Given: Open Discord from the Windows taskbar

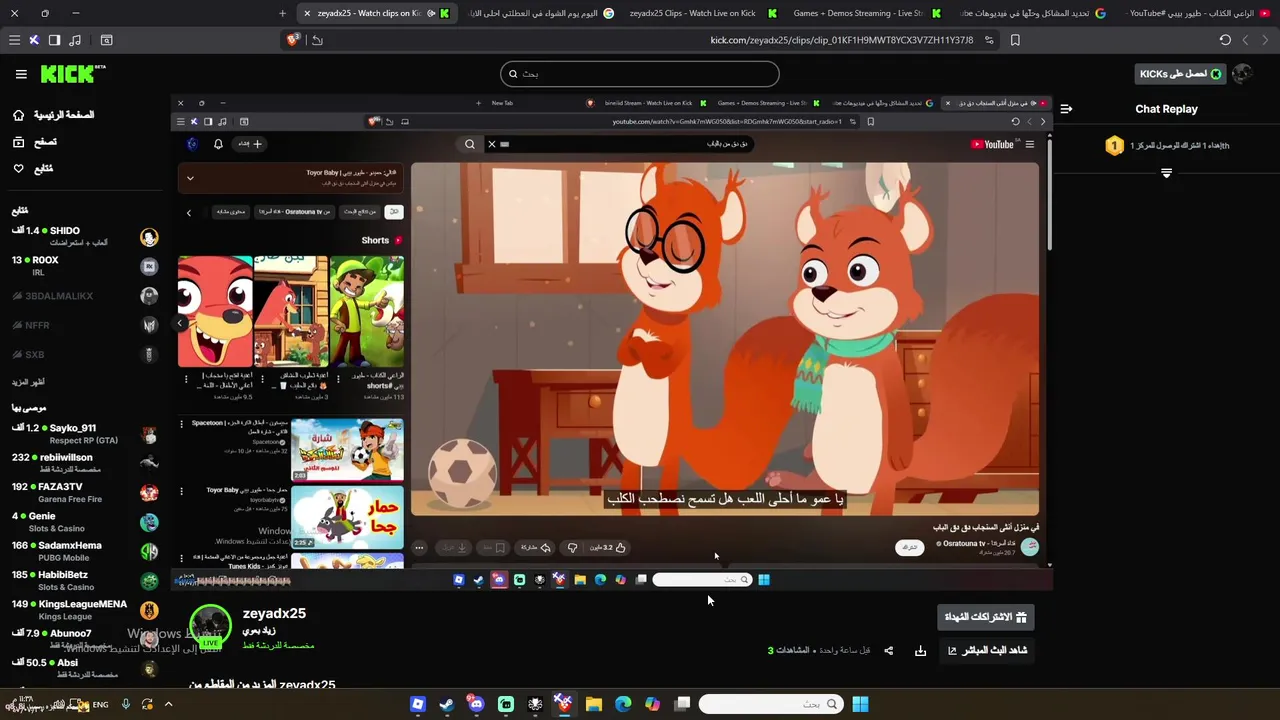Looking at the screenshot, I should 476,704.
